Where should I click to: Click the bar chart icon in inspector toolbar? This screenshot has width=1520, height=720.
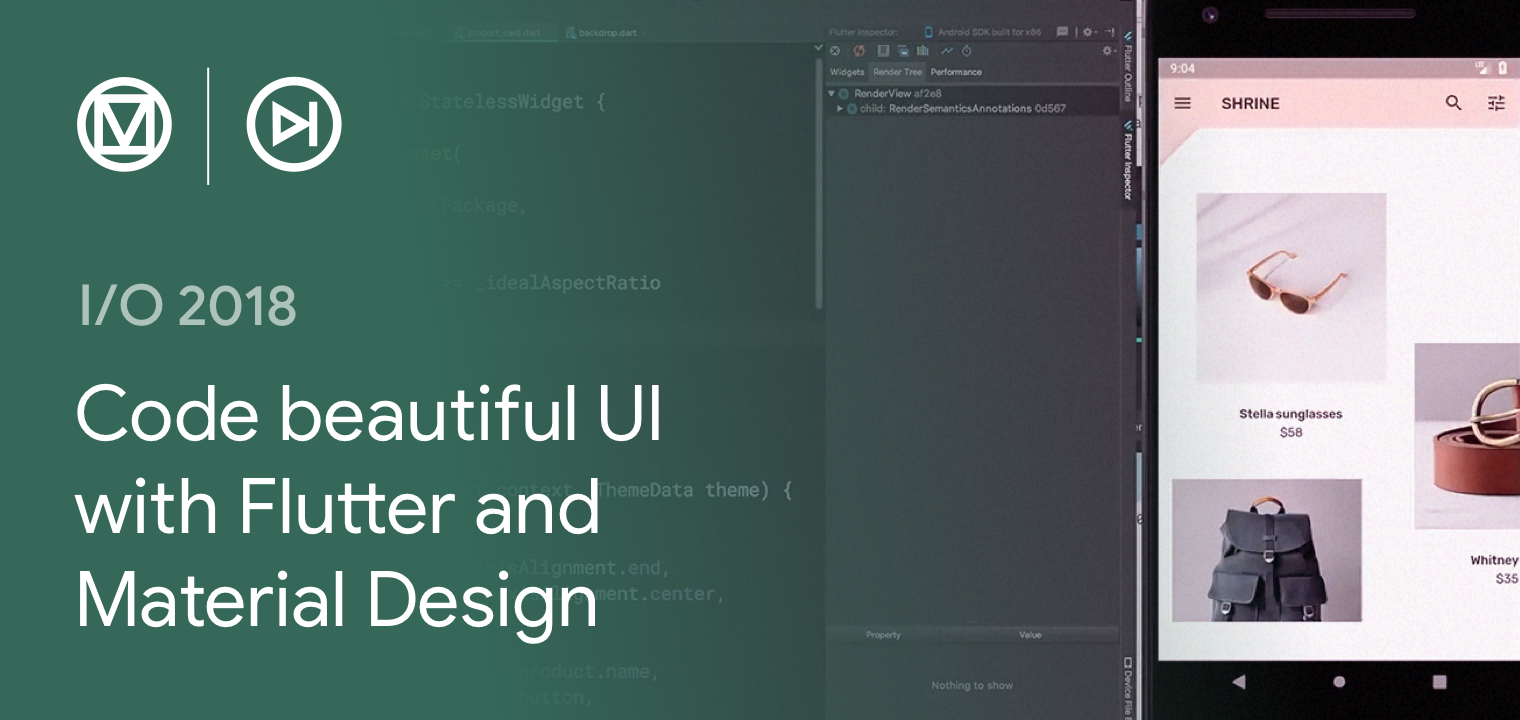click(x=922, y=51)
